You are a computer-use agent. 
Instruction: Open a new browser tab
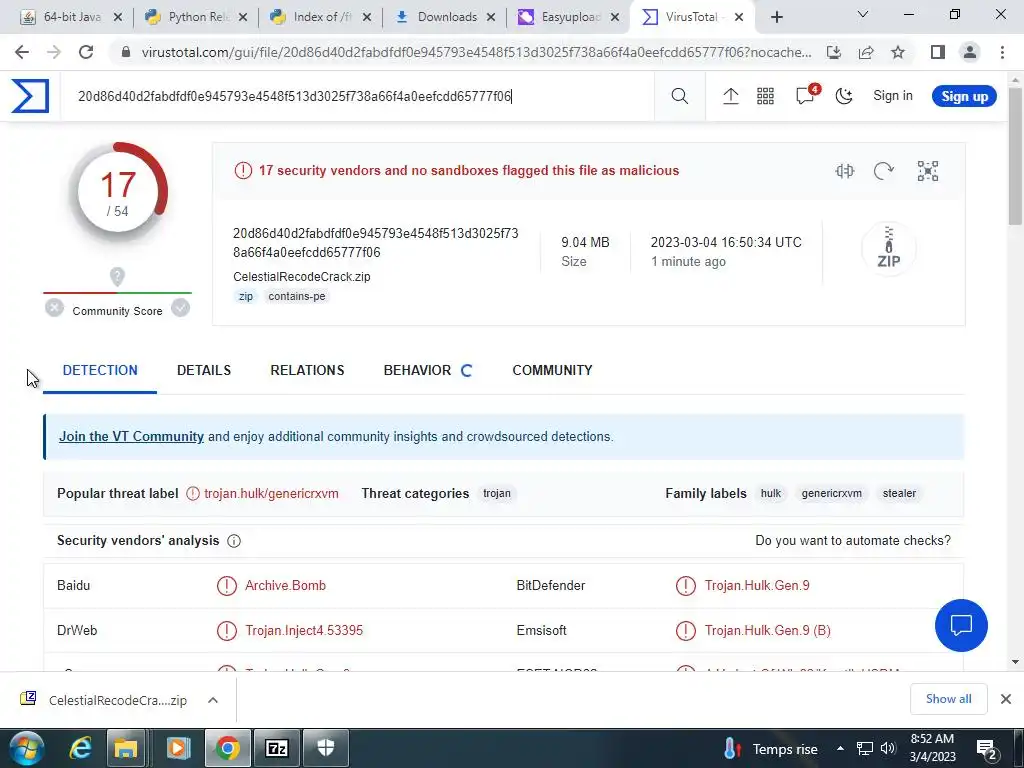[776, 17]
